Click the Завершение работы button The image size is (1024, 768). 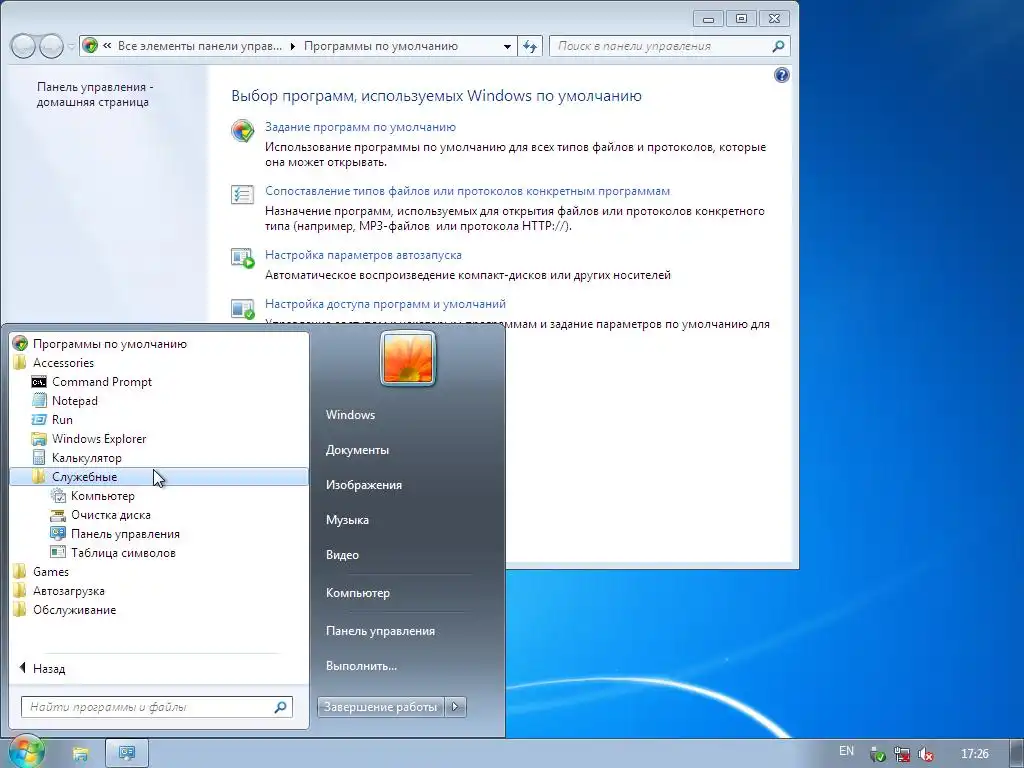point(380,707)
